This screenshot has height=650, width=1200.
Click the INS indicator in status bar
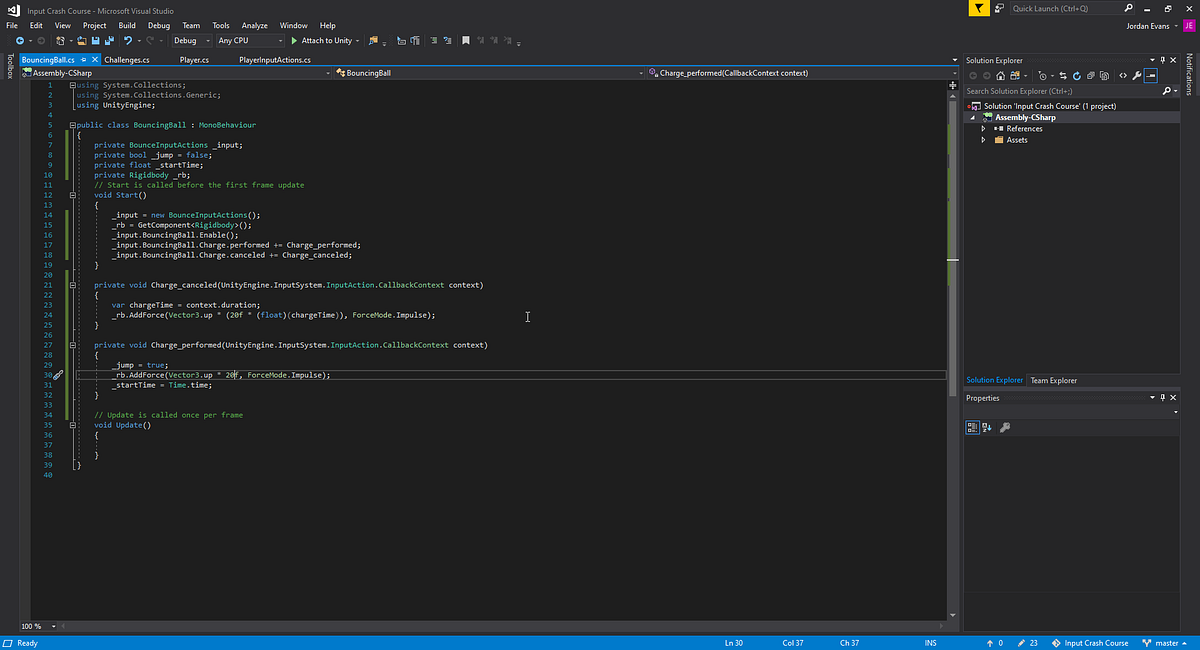coord(931,643)
